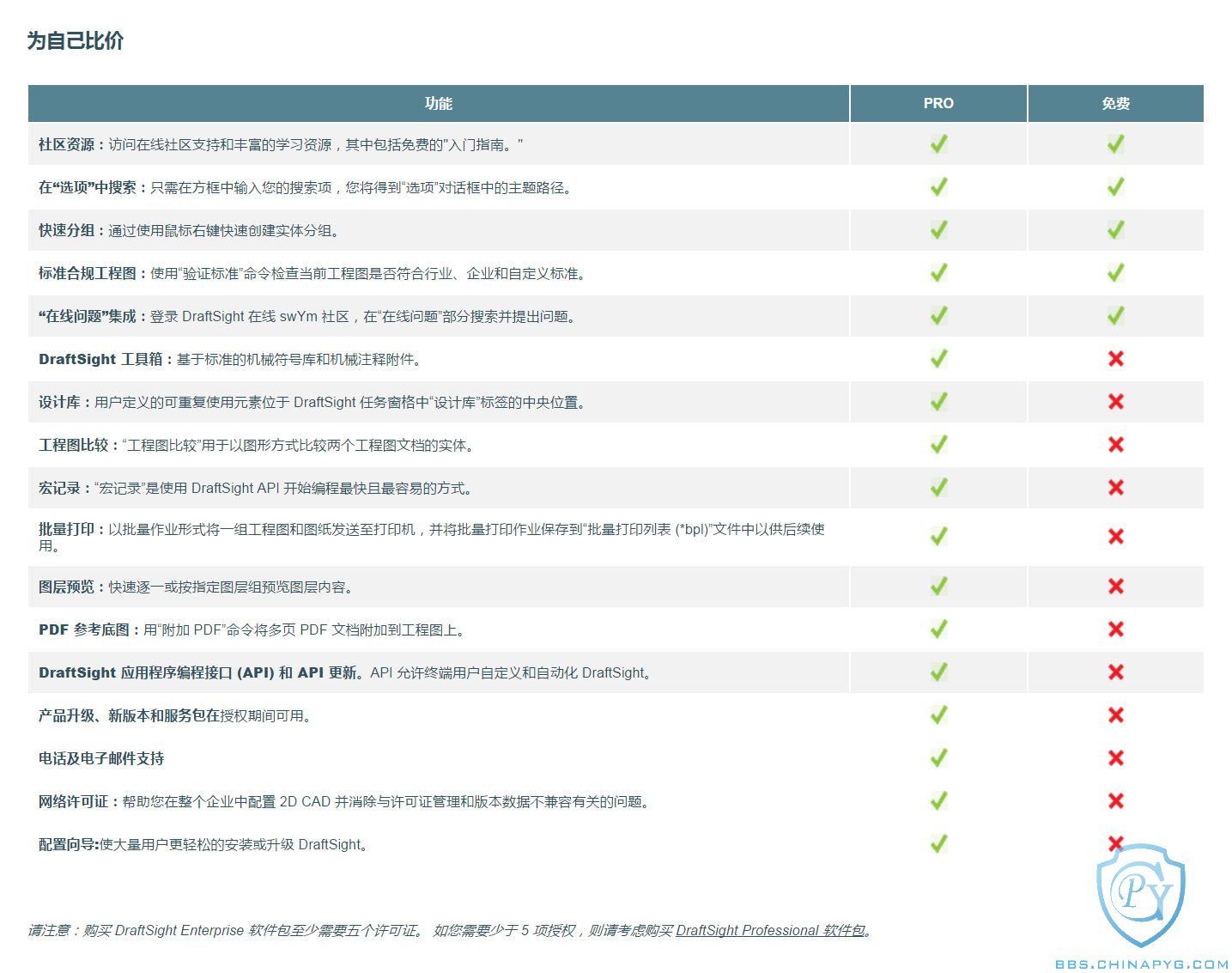
Task: Click PRO checkmark in 配置向导 row
Action: pyautogui.click(x=938, y=843)
